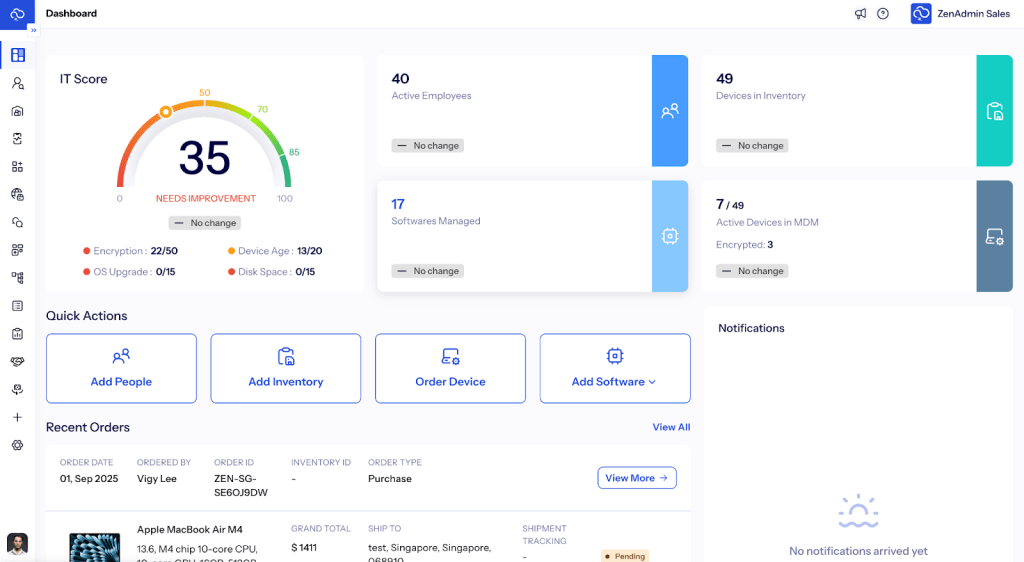Open the handshake icon in sidebar
The height and width of the screenshot is (562, 1024).
(17, 361)
